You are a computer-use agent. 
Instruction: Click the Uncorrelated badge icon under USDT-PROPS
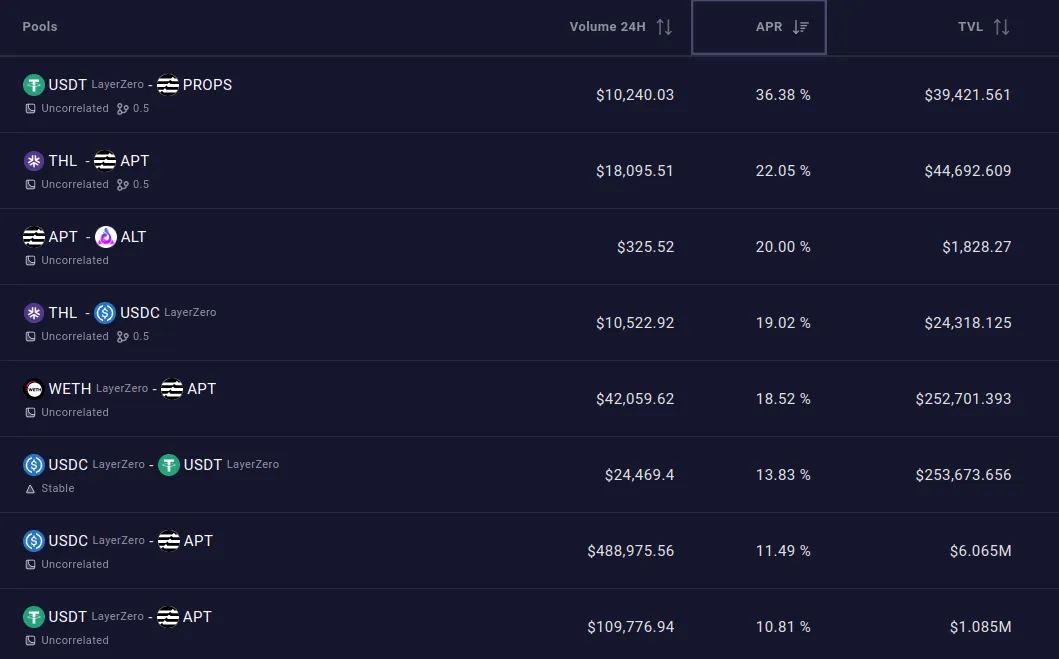click(31, 108)
